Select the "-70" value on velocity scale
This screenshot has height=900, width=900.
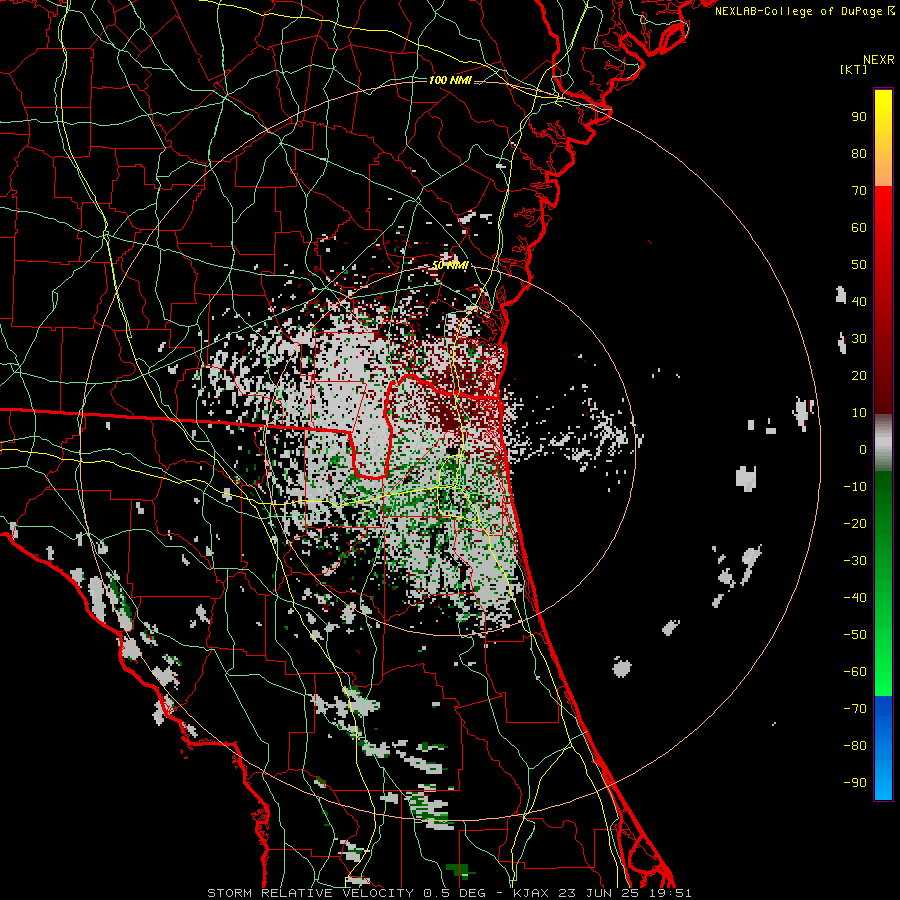pos(855,709)
